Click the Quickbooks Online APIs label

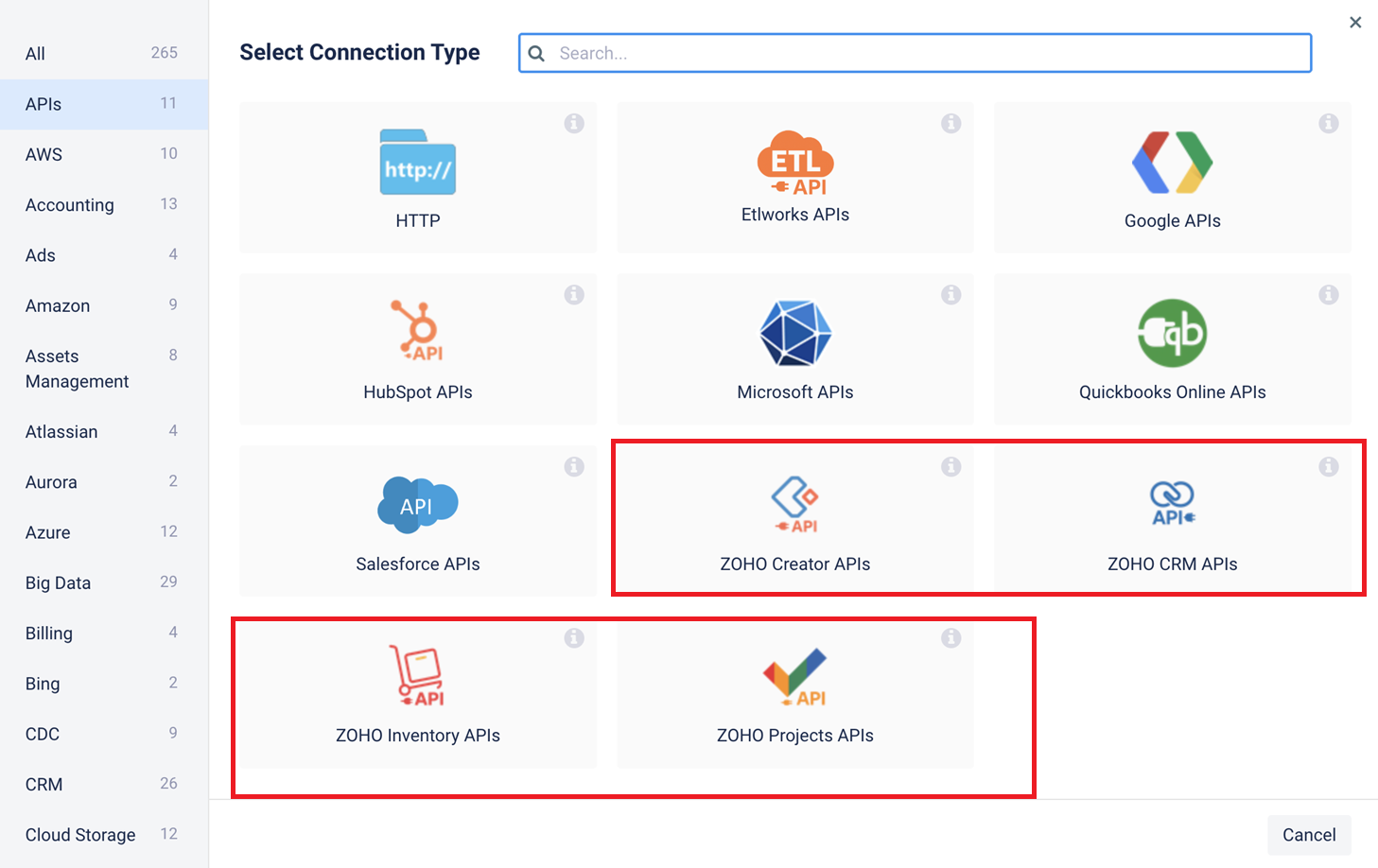[x=1173, y=392]
